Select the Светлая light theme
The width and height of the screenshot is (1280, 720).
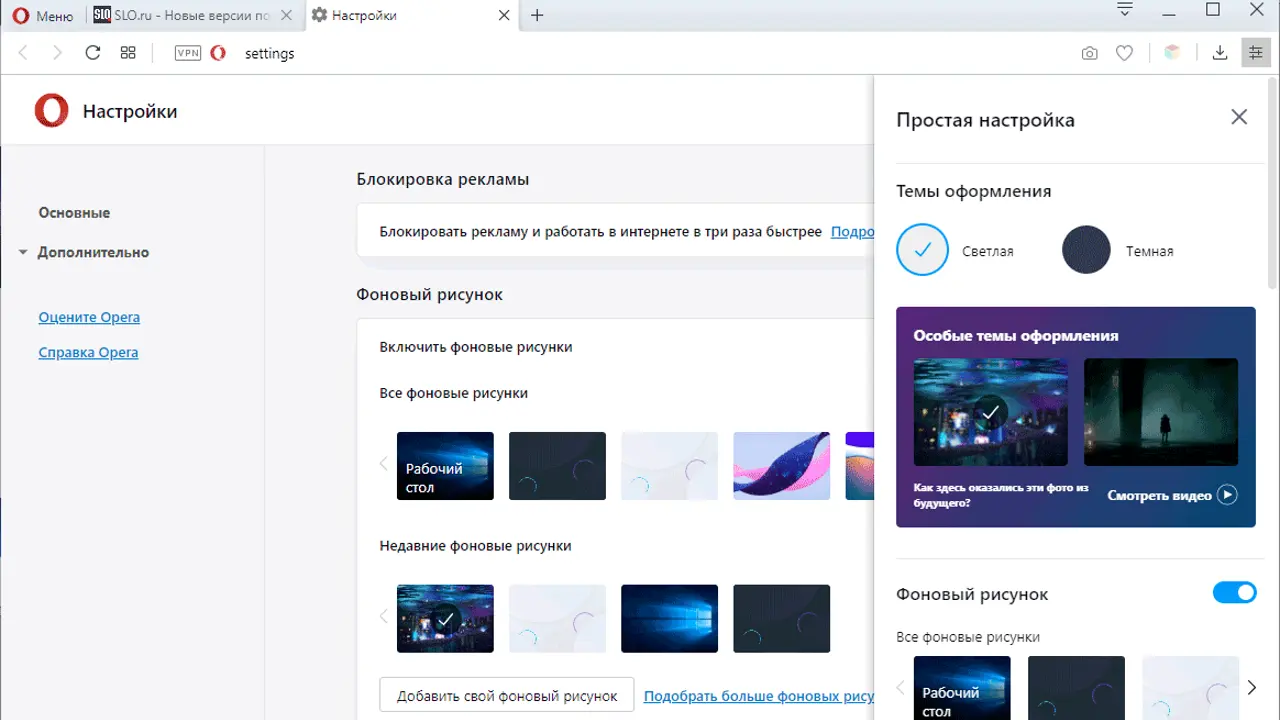[921, 250]
